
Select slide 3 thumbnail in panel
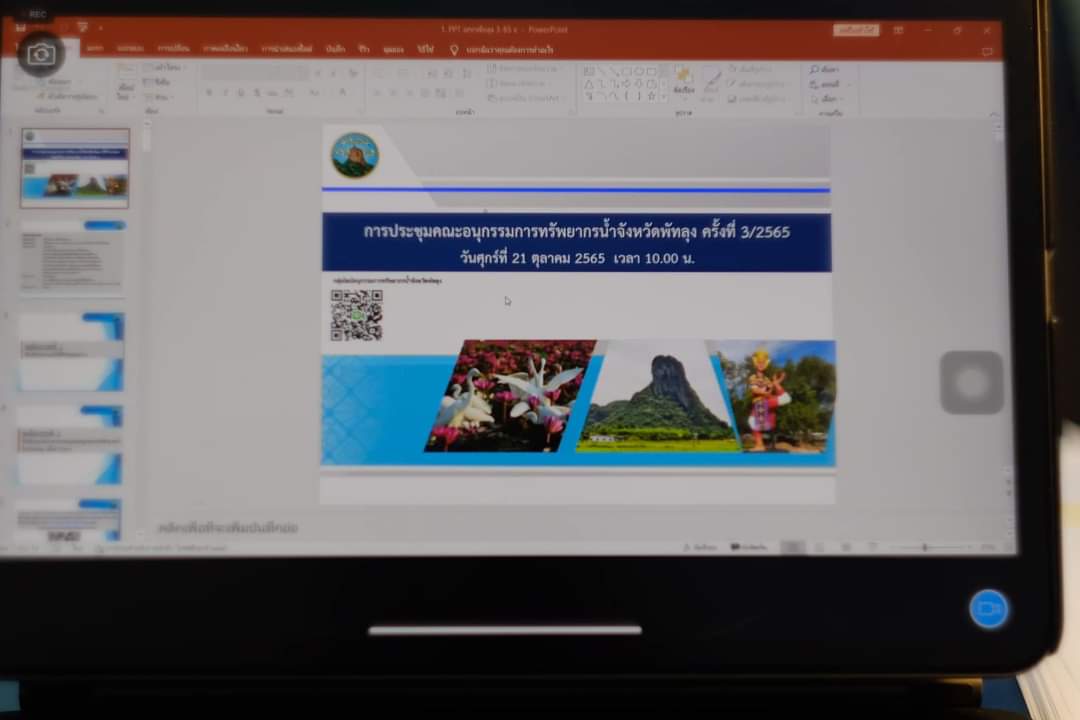pyautogui.click(x=72, y=352)
